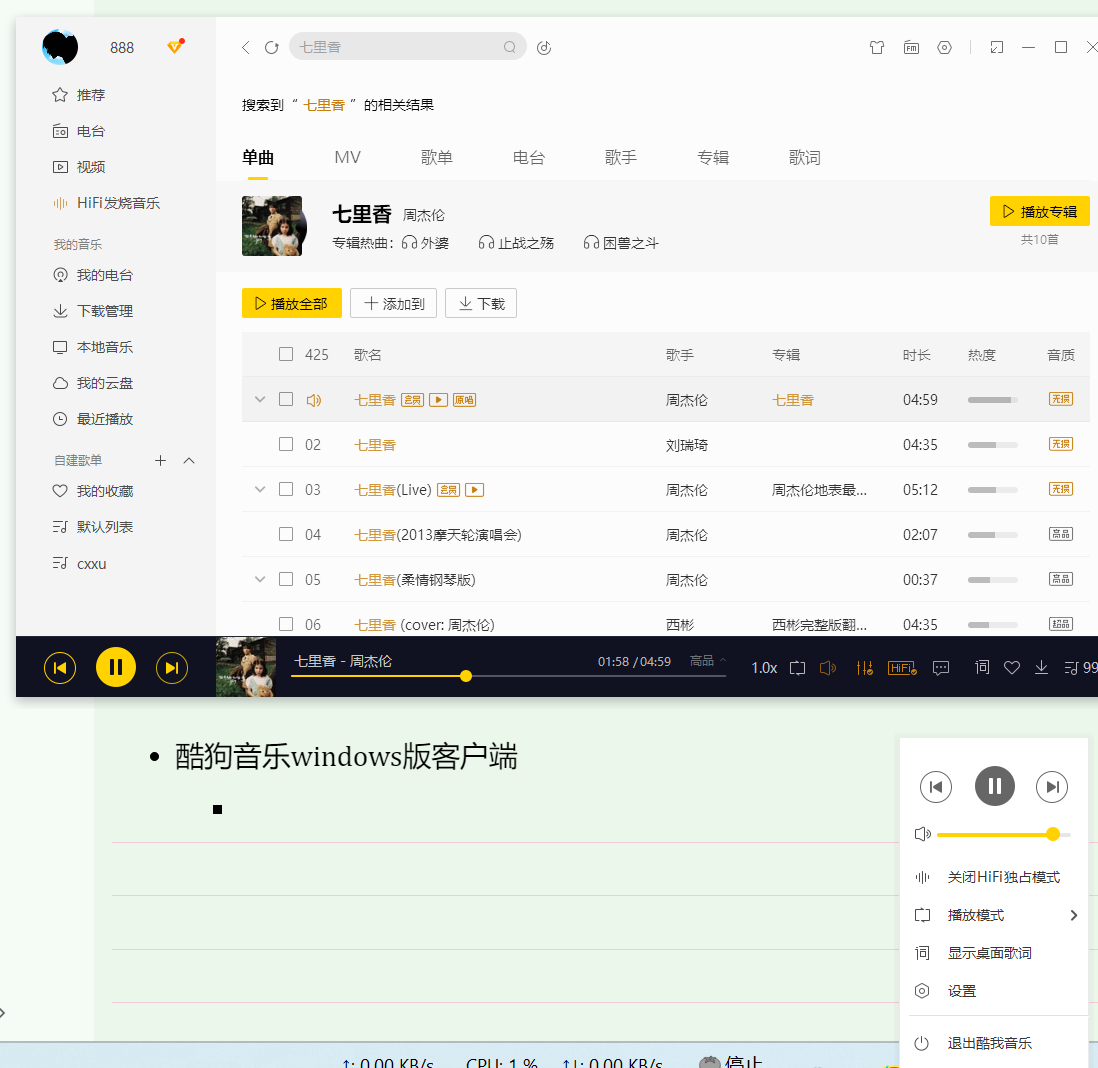Open the FM radio mode icon
Screen dimensions: 1098x1068
911,48
